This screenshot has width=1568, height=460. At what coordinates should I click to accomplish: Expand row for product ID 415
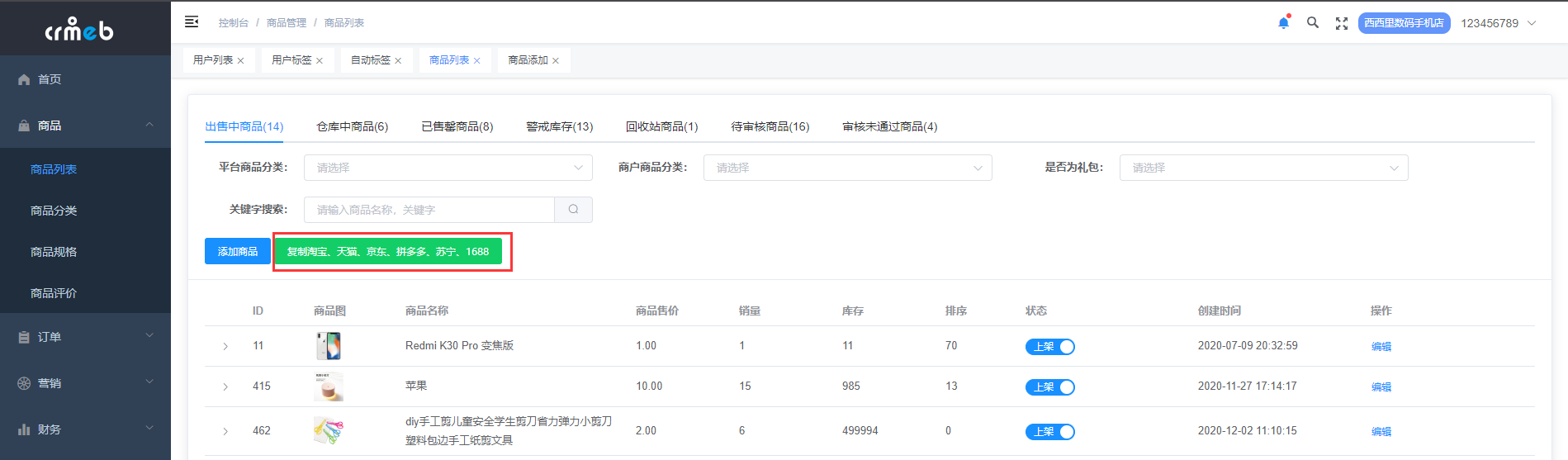(225, 386)
